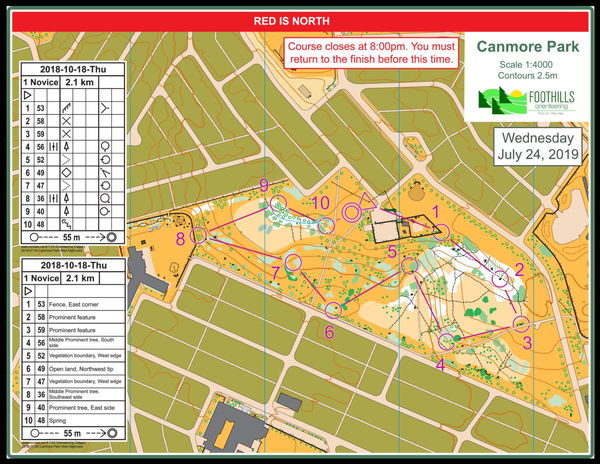Click 'Prominent feature' in row 3 code 59

[x=72, y=330]
